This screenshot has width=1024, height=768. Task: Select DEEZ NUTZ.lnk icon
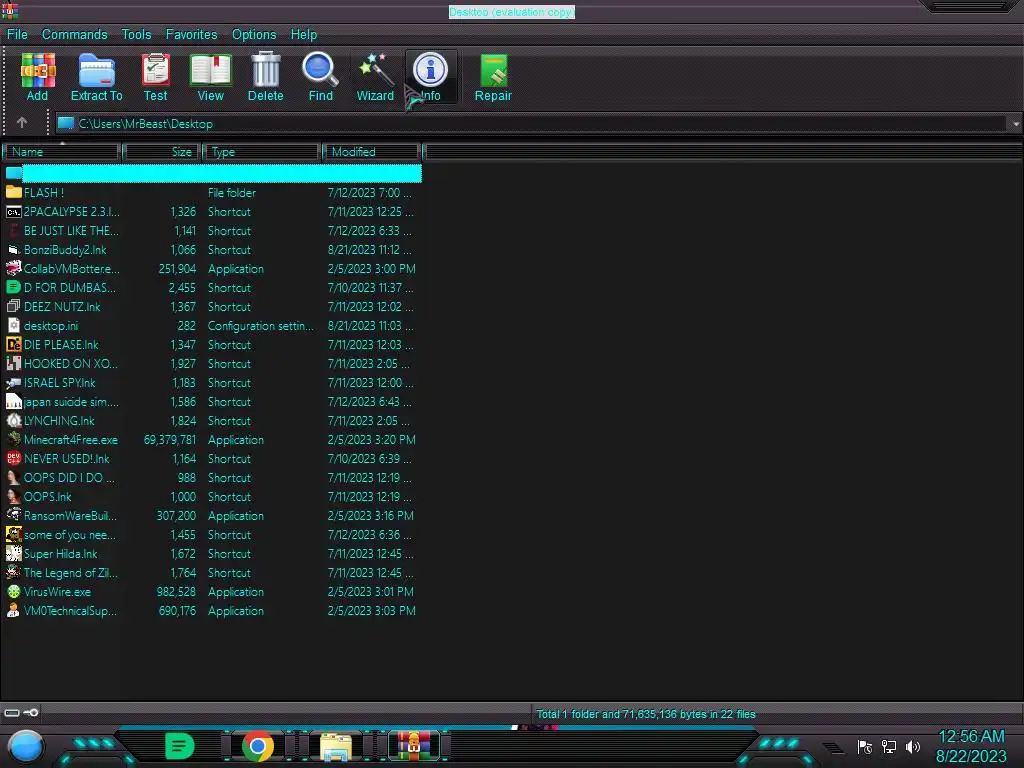click(14, 306)
